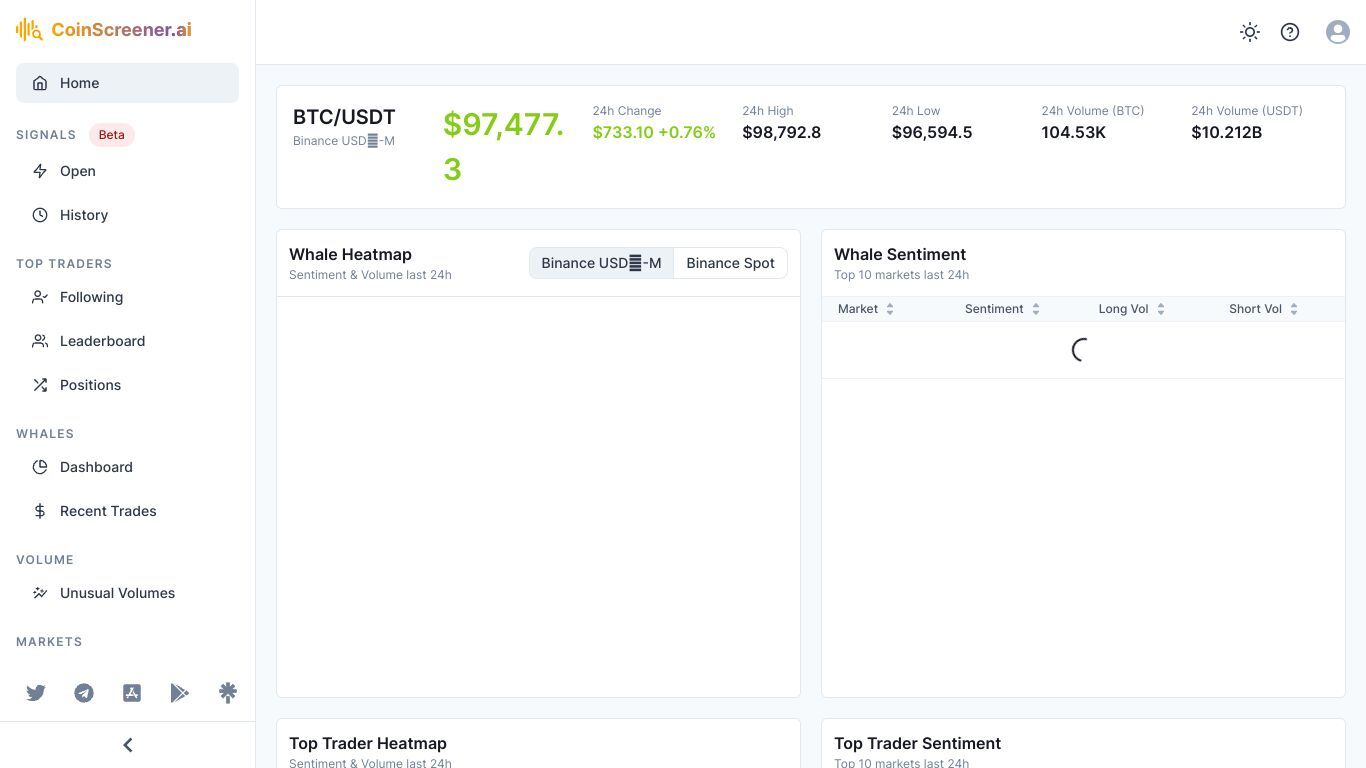The height and width of the screenshot is (768, 1366).
Task: Open Recent Trades page
Action: click(x=127, y=511)
